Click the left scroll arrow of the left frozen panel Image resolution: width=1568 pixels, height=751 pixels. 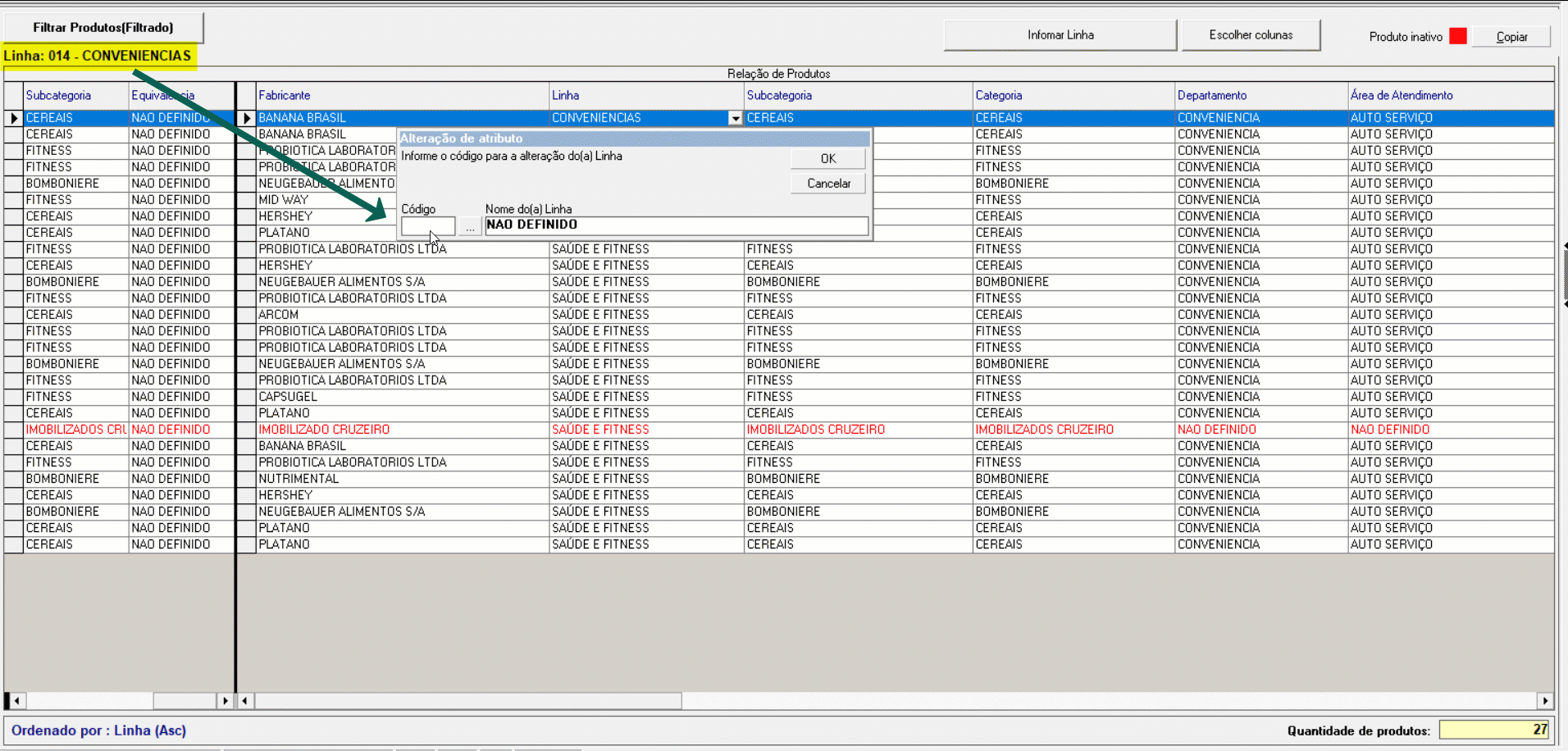pos(16,701)
